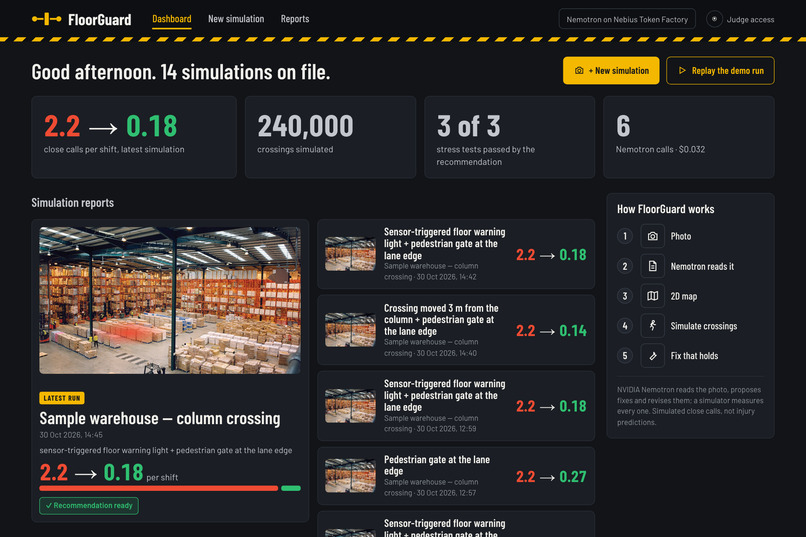Open the 3 of 3 stress tests card
806x537 pixels.
(x=509, y=137)
